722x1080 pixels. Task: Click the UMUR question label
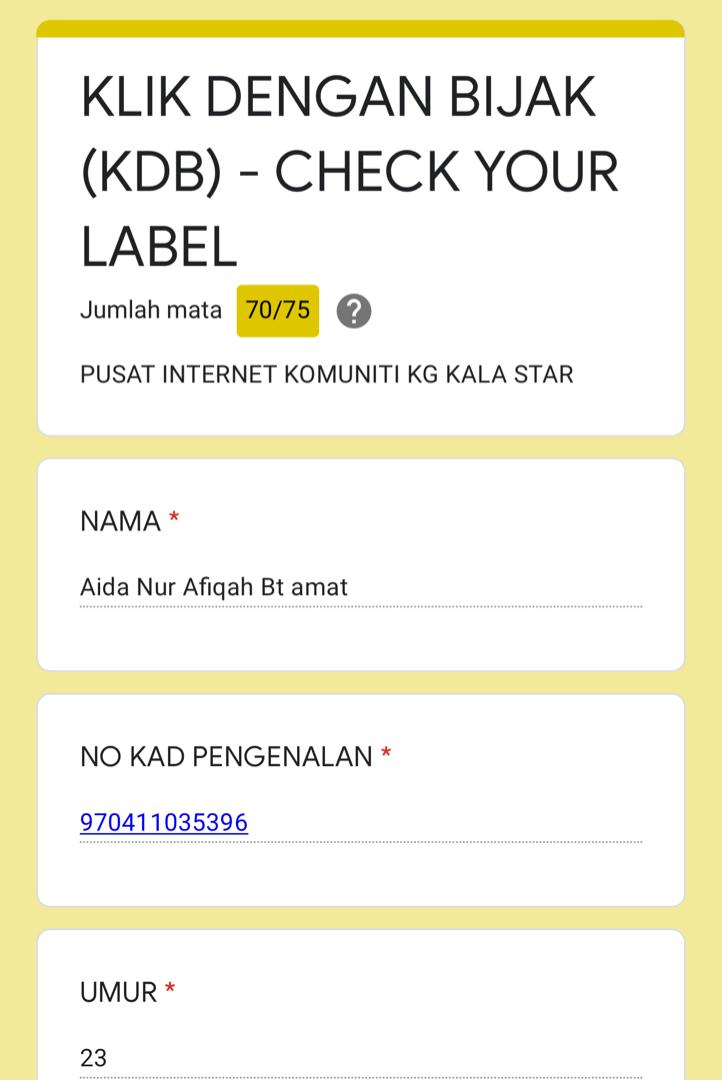point(118,992)
